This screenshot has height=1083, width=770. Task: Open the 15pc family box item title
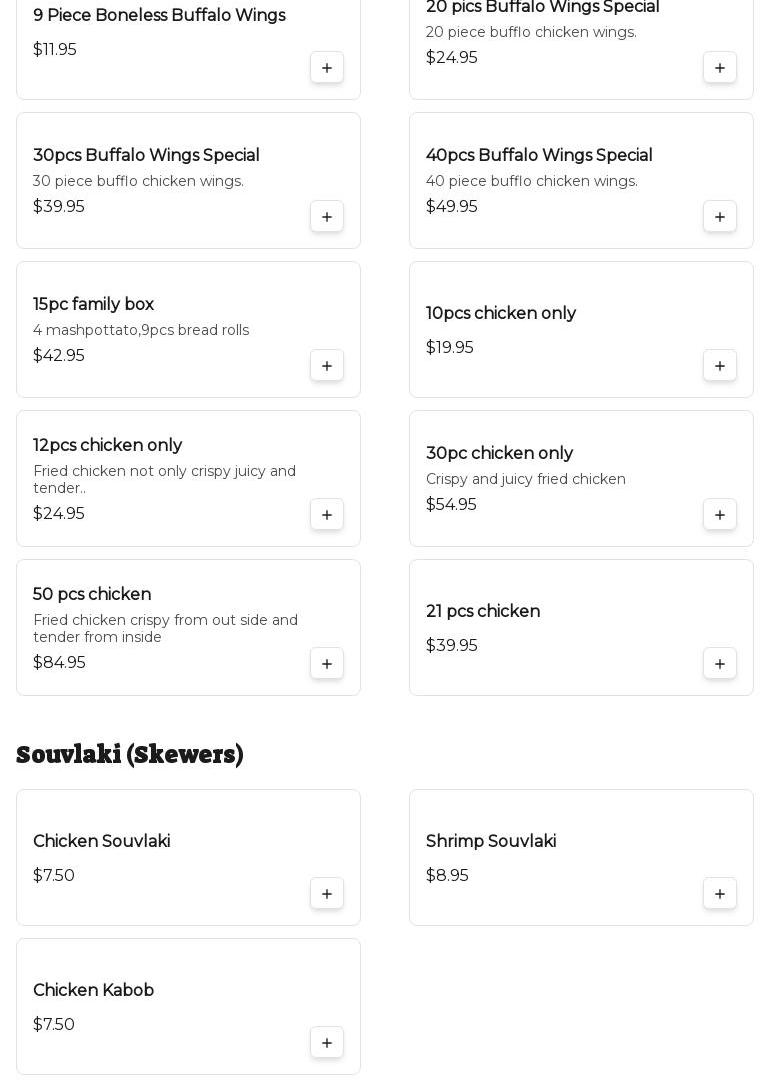pyautogui.click(x=93, y=304)
